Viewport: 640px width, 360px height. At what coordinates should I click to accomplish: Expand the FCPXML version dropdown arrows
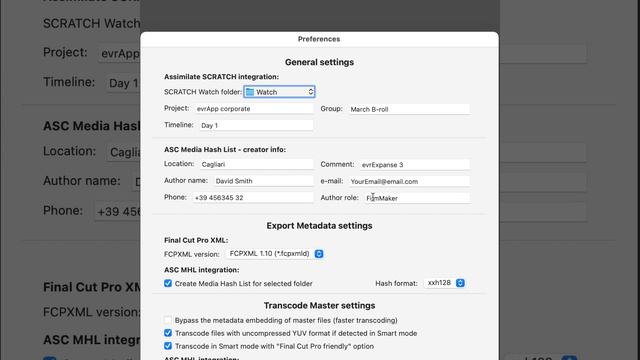tap(319, 254)
